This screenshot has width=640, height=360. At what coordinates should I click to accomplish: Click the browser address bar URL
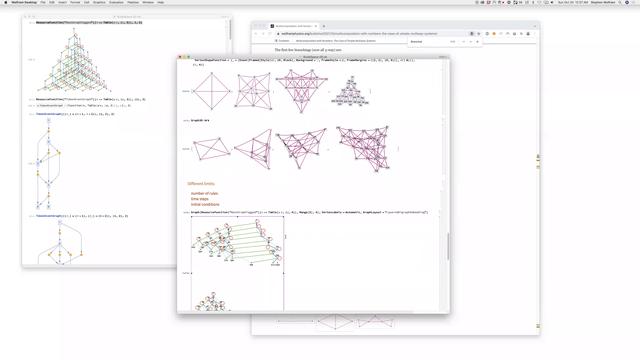click(x=359, y=34)
